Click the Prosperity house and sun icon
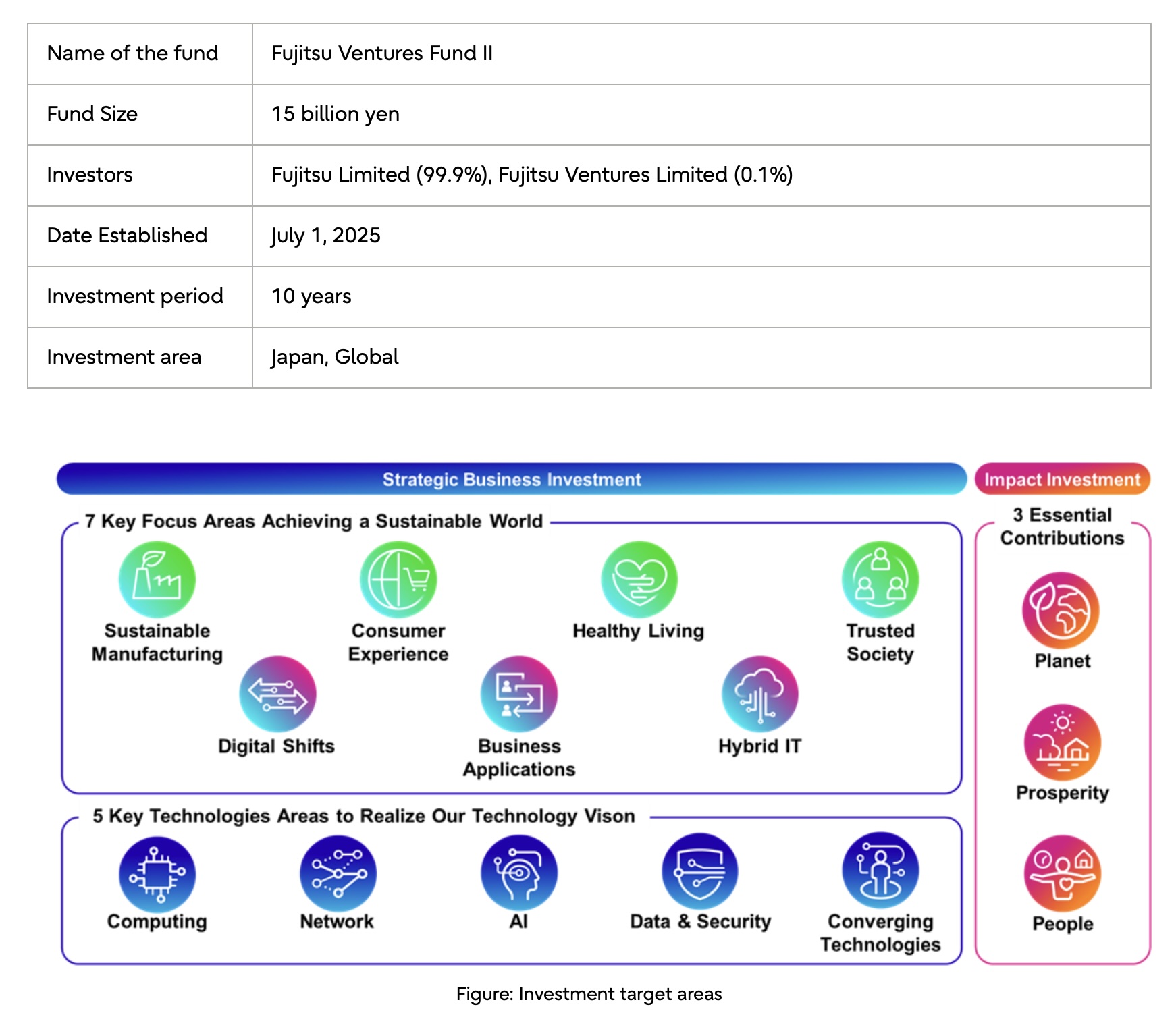The width and height of the screenshot is (1176, 1015). [x=1063, y=742]
